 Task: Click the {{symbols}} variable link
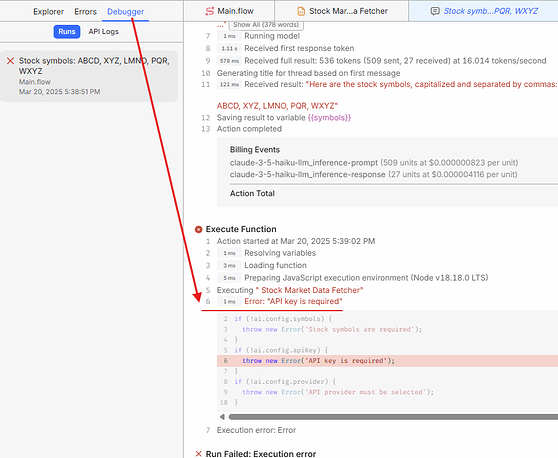329,117
